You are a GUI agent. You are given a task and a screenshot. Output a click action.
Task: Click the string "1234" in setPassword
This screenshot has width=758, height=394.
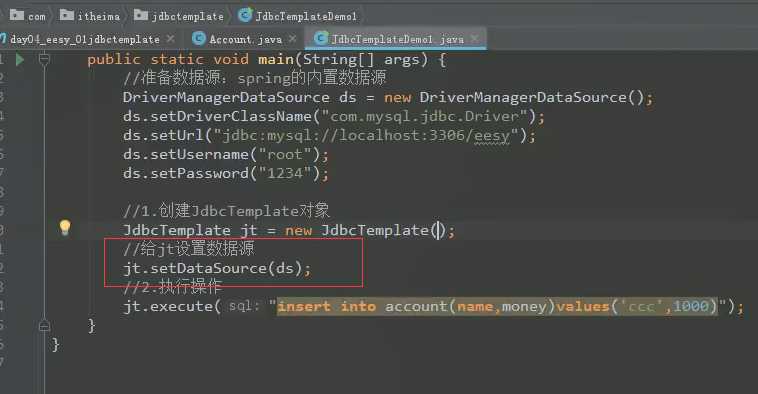coord(285,174)
